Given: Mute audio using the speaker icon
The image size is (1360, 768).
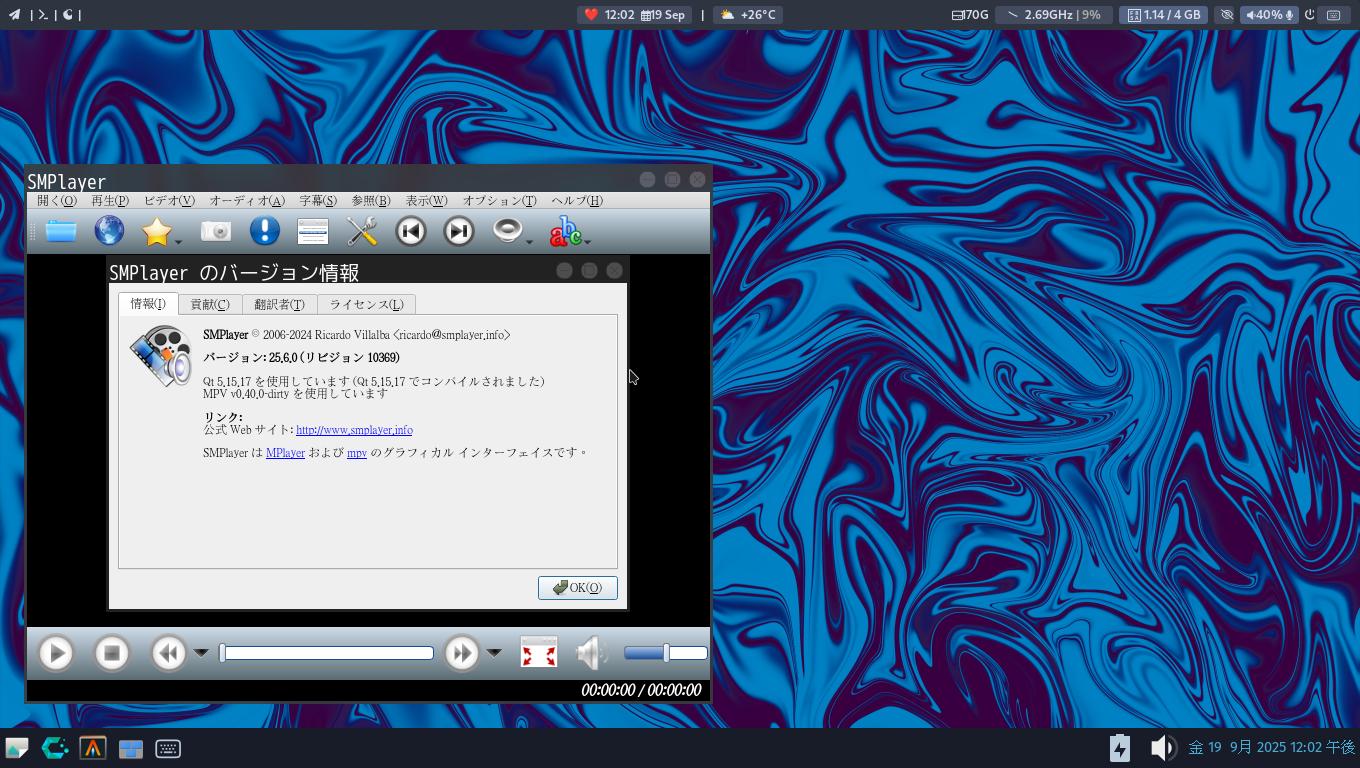Looking at the screenshot, I should click(590, 653).
